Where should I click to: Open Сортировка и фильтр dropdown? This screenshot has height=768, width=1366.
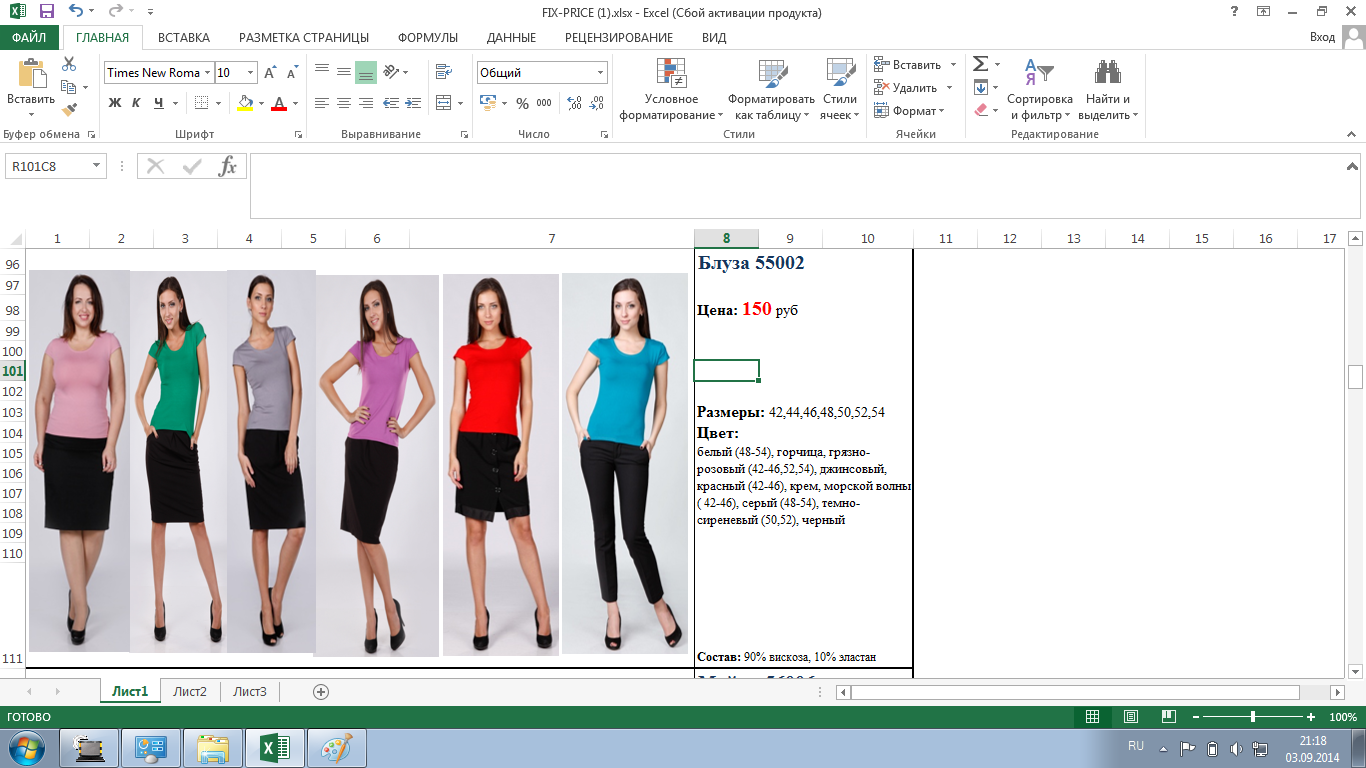pyautogui.click(x=1039, y=88)
